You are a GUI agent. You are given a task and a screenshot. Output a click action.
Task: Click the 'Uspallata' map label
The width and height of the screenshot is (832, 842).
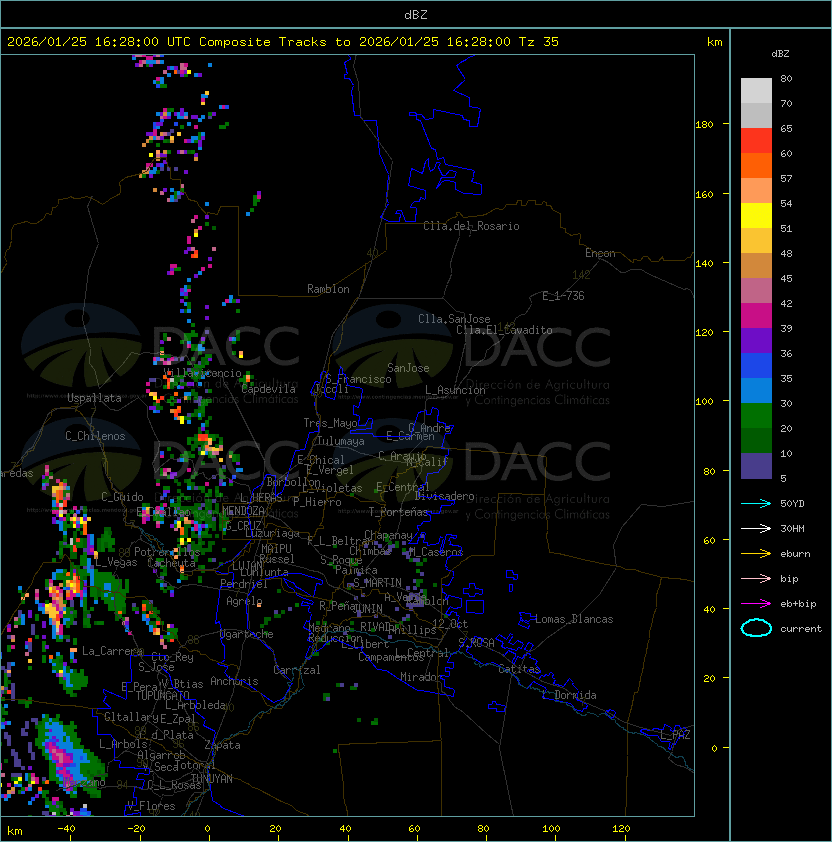pos(94,398)
